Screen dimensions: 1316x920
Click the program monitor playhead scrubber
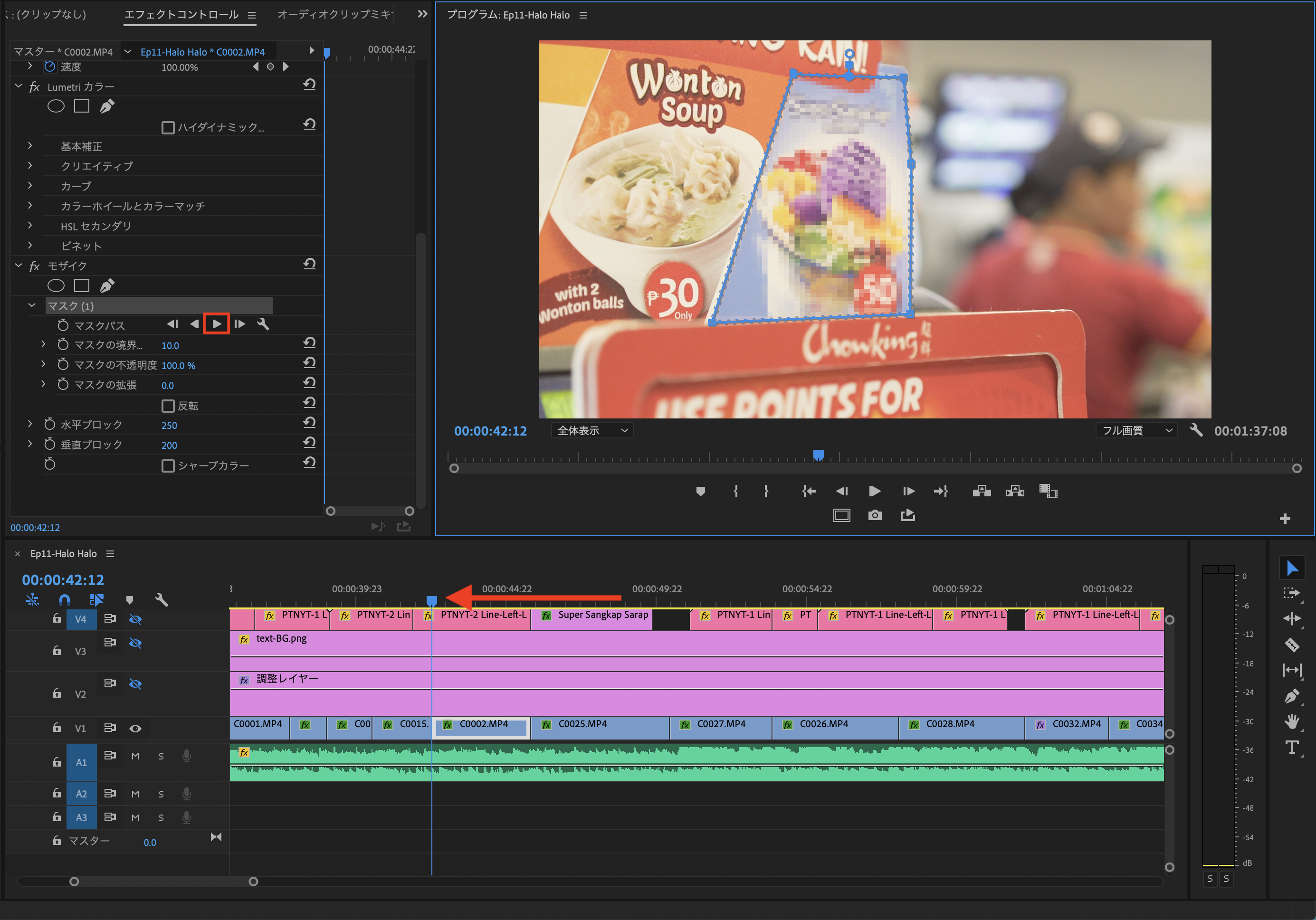pos(819,455)
